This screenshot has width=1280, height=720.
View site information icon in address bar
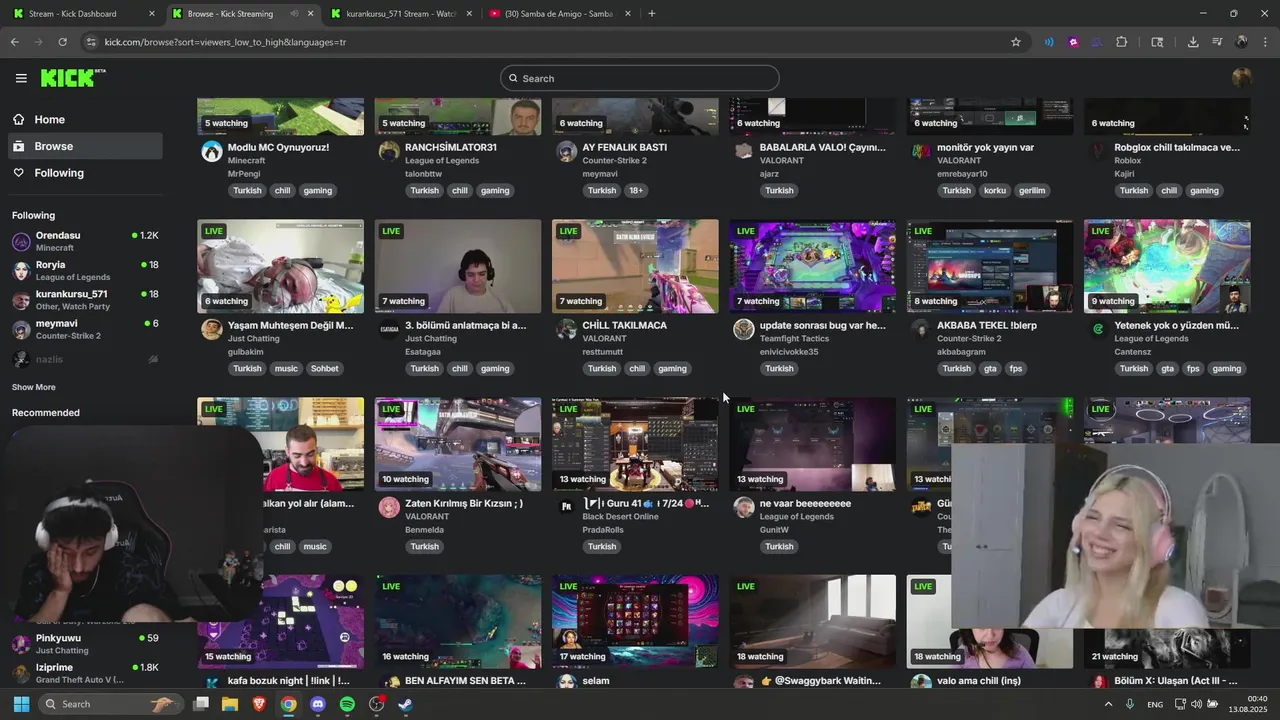point(91,42)
